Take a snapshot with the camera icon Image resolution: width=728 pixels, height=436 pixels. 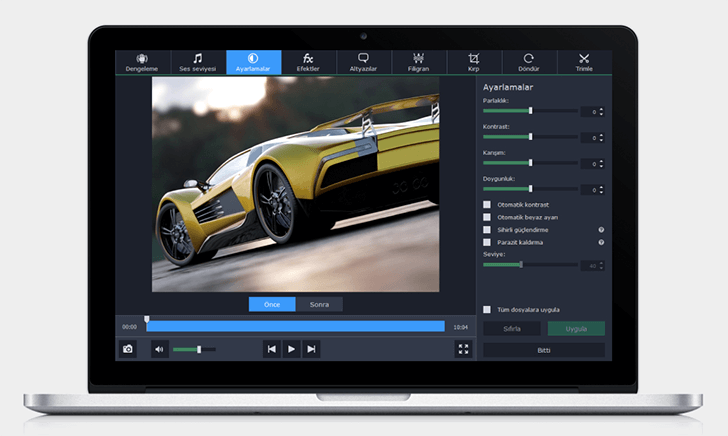click(x=128, y=349)
